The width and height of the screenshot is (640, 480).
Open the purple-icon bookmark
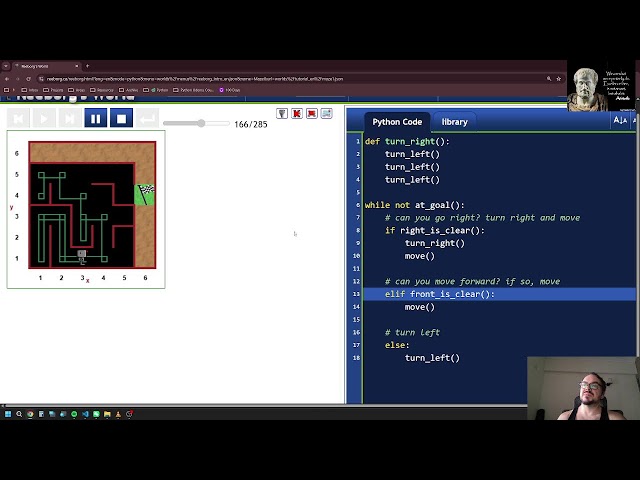tap(230, 90)
